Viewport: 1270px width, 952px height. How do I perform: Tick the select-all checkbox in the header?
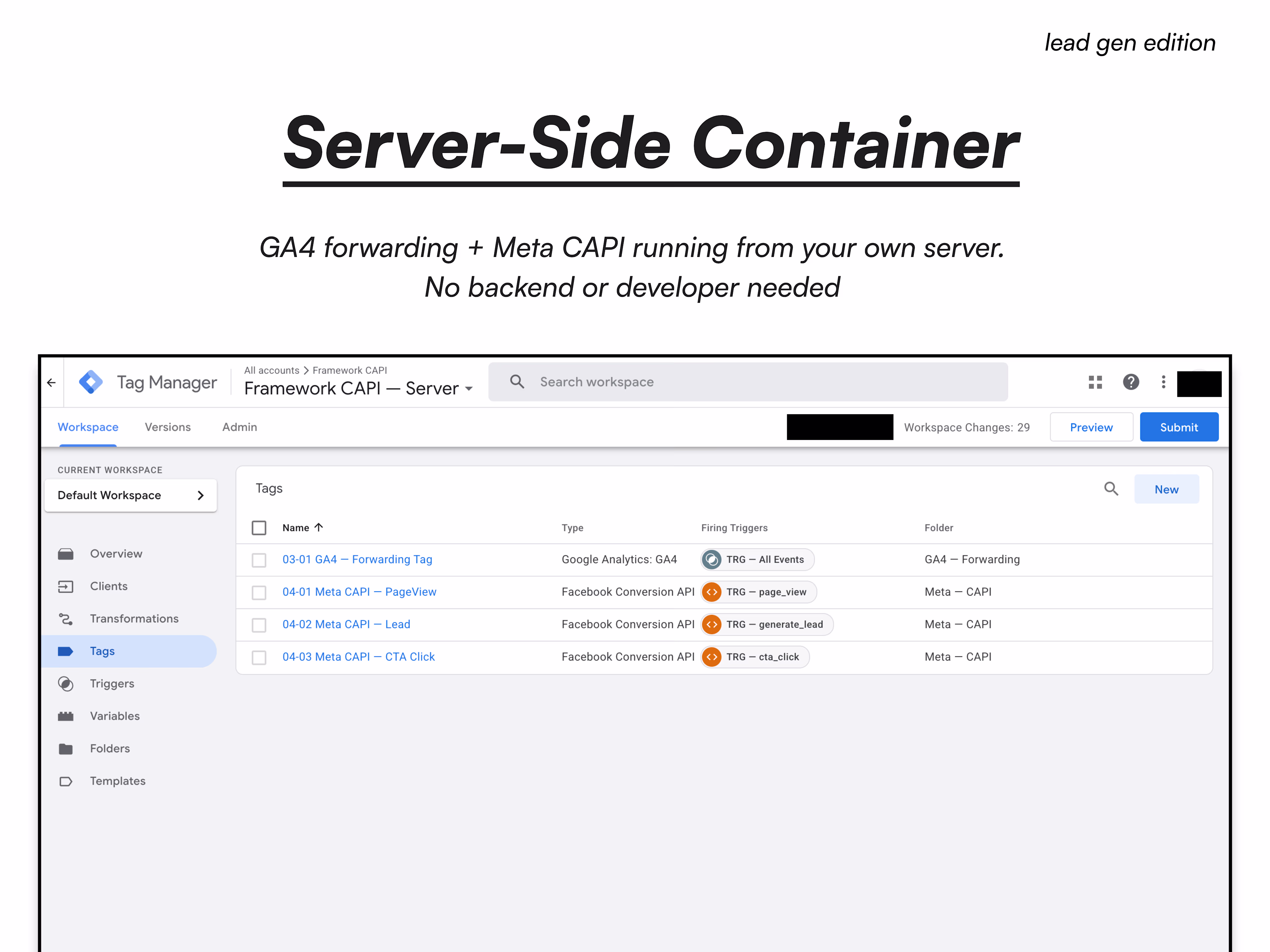pos(259,528)
